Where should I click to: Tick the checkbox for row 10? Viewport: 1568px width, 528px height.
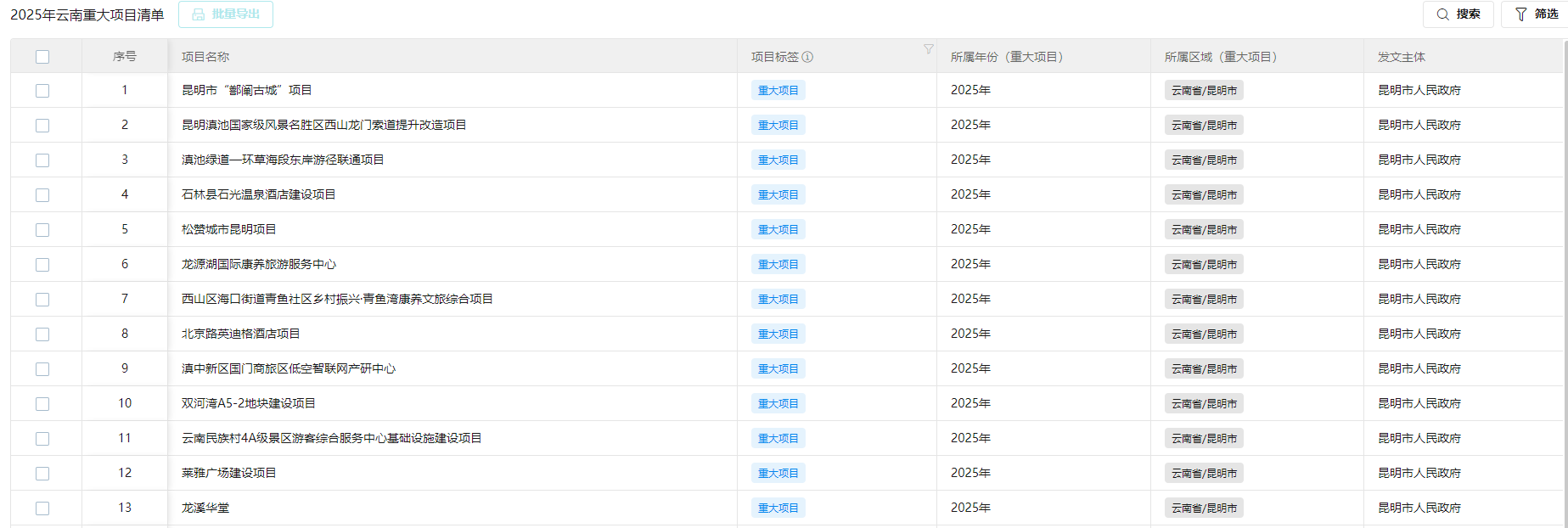(42, 404)
